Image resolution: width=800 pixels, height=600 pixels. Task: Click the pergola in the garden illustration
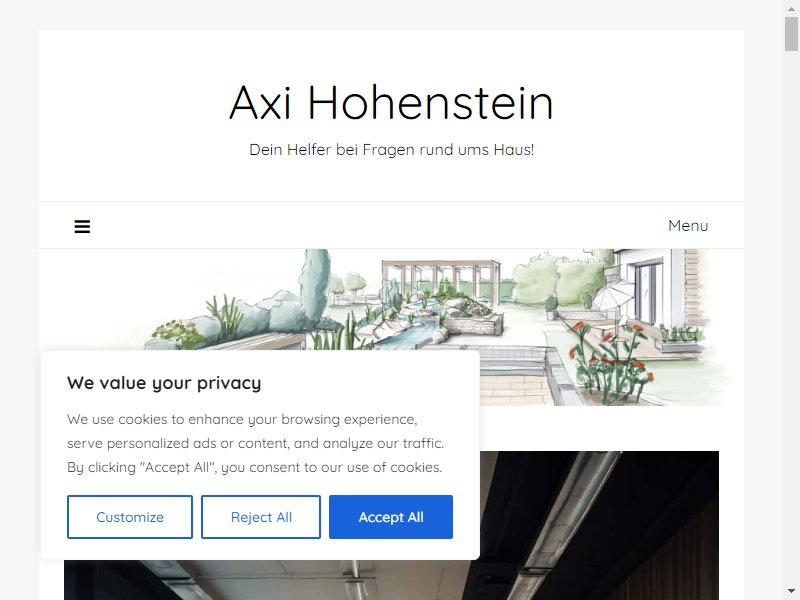point(441,281)
